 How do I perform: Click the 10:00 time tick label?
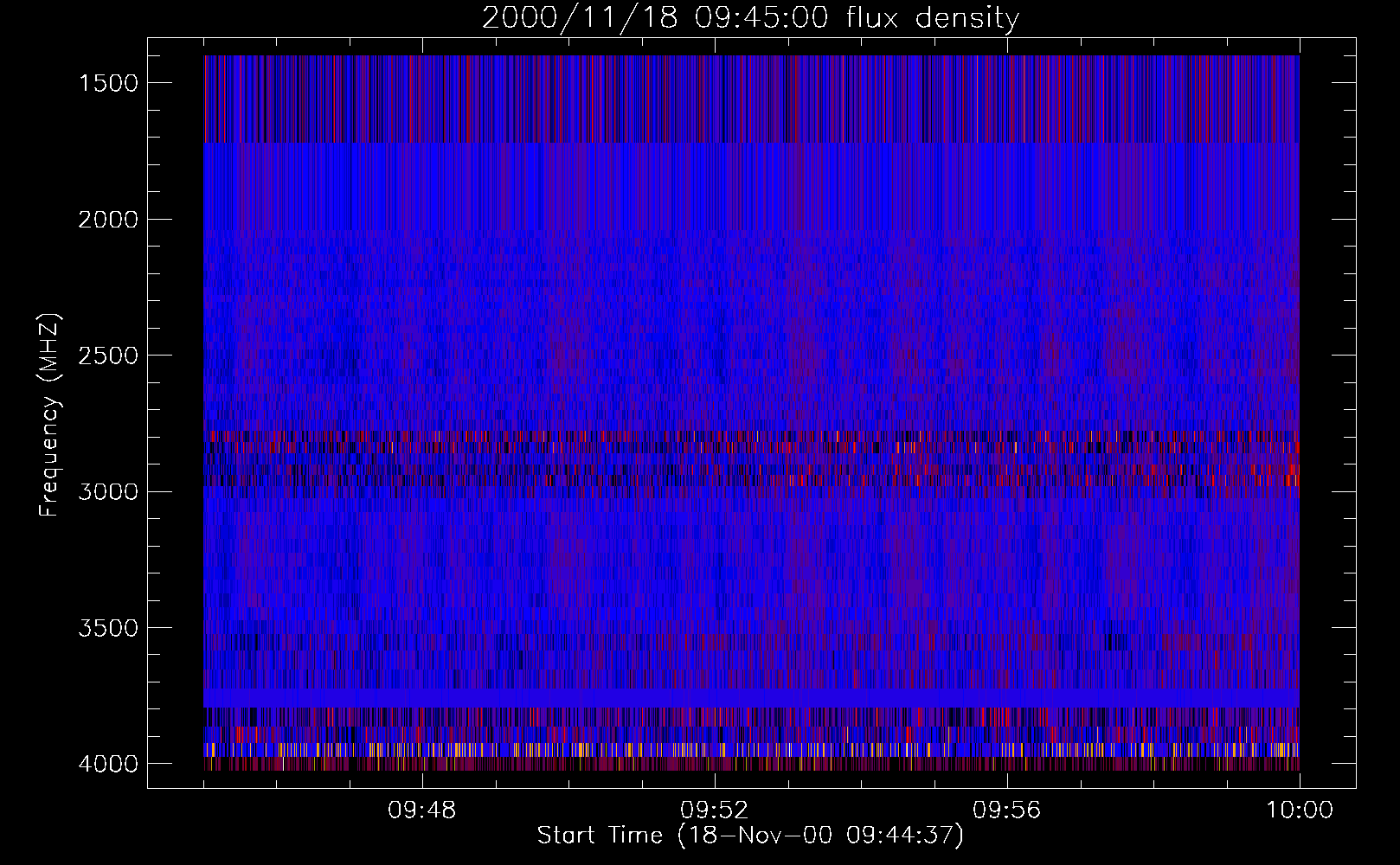pyautogui.click(x=1300, y=811)
